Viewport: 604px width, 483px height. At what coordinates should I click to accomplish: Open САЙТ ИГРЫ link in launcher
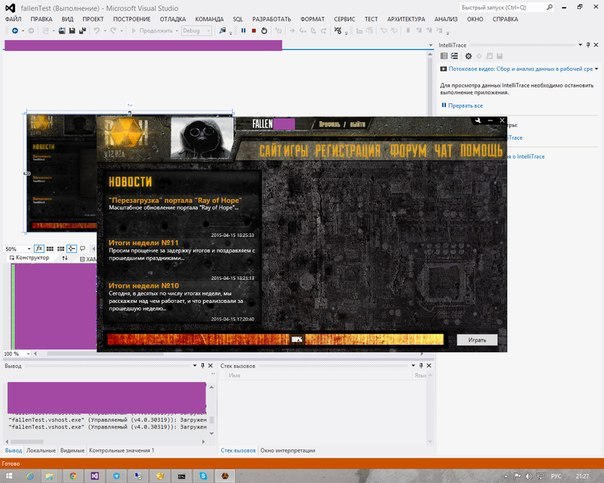[284, 151]
